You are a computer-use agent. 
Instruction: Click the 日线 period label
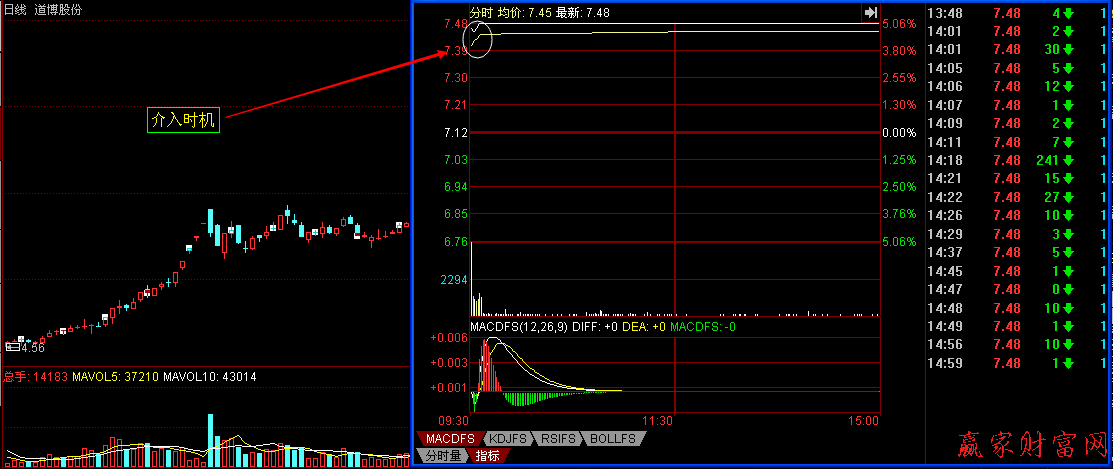16,9
